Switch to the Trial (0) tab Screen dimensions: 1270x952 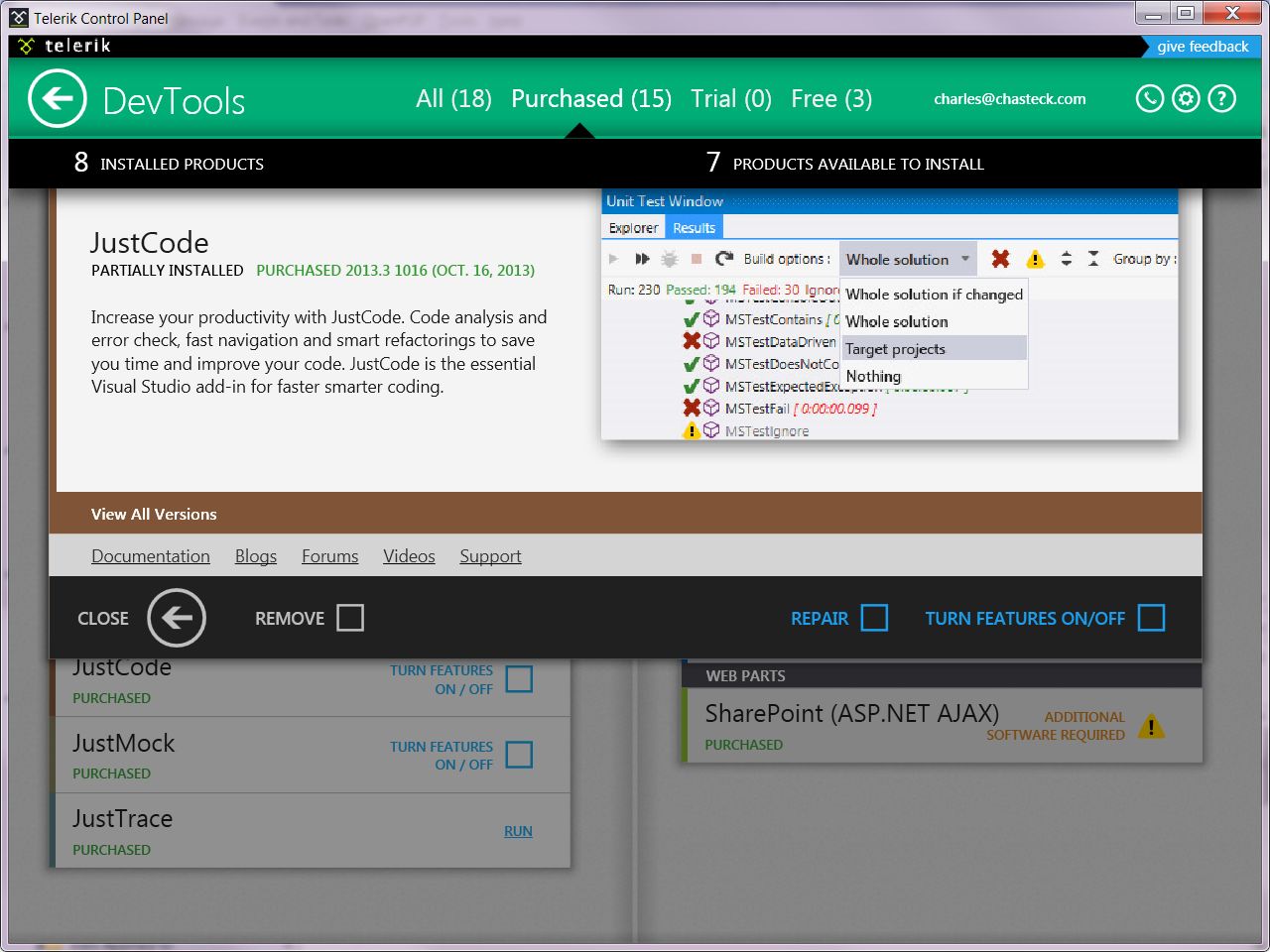pyautogui.click(x=731, y=99)
